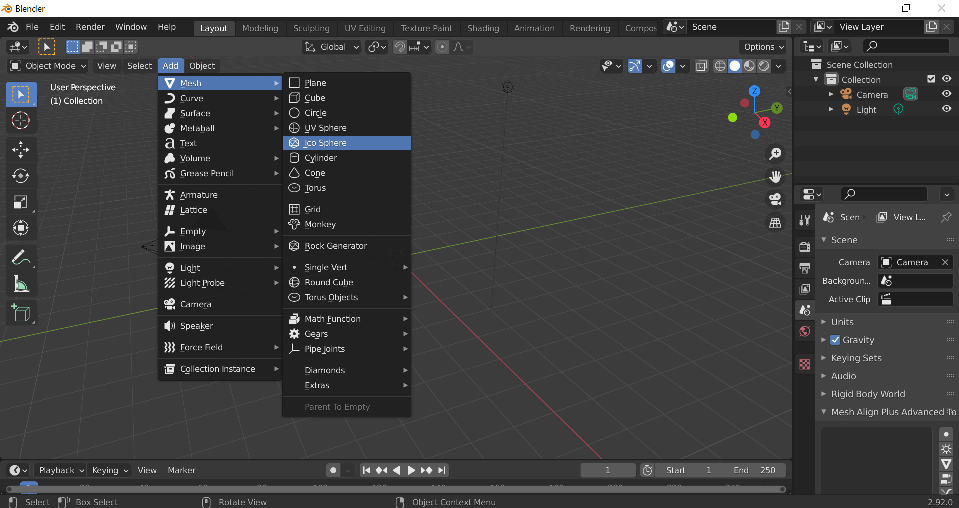
Task: Select the Rotate tool
Action: [21, 176]
